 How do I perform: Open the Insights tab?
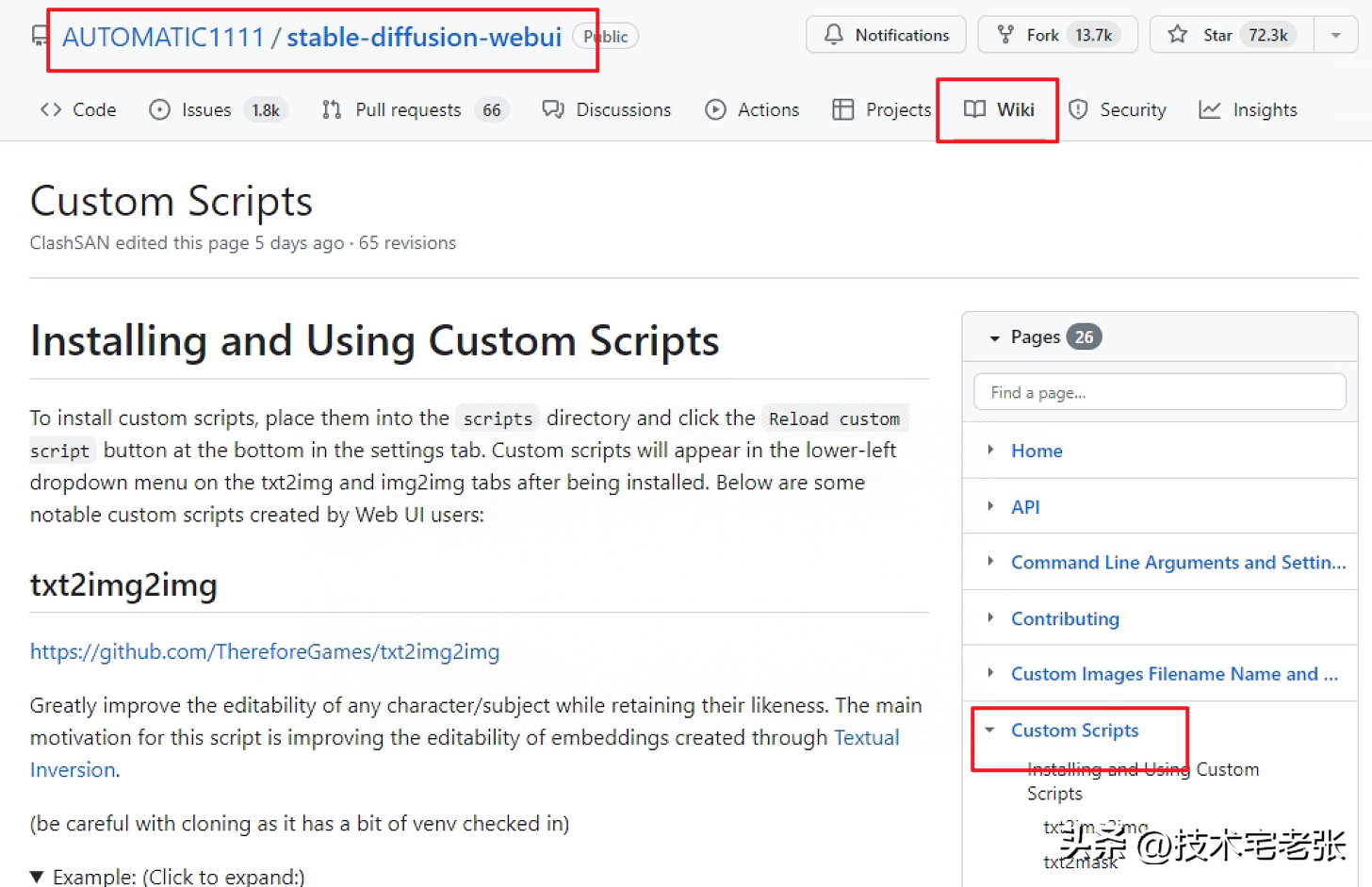pos(1248,109)
